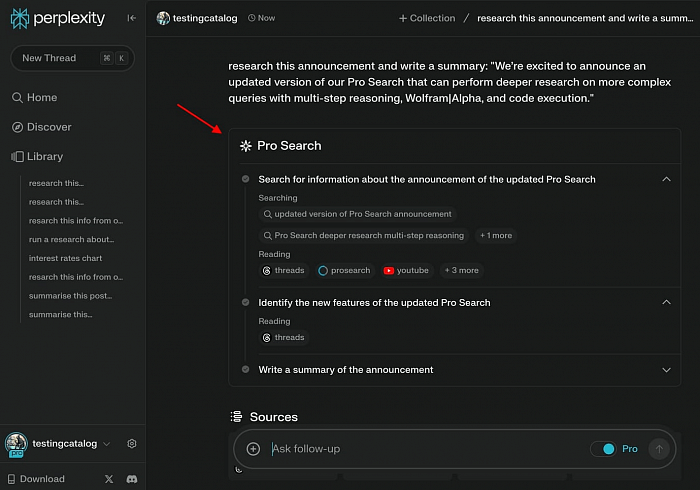Open account menu with the chevron beside testingcatalog
Viewport: 700px width, 490px height.
pyautogui.click(x=106, y=444)
